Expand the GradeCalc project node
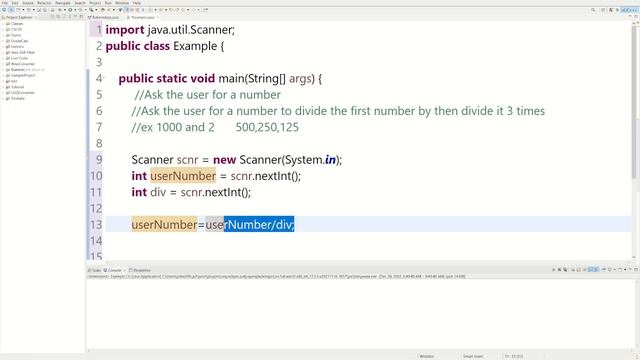This screenshot has height=360, width=640. click(x=3, y=41)
